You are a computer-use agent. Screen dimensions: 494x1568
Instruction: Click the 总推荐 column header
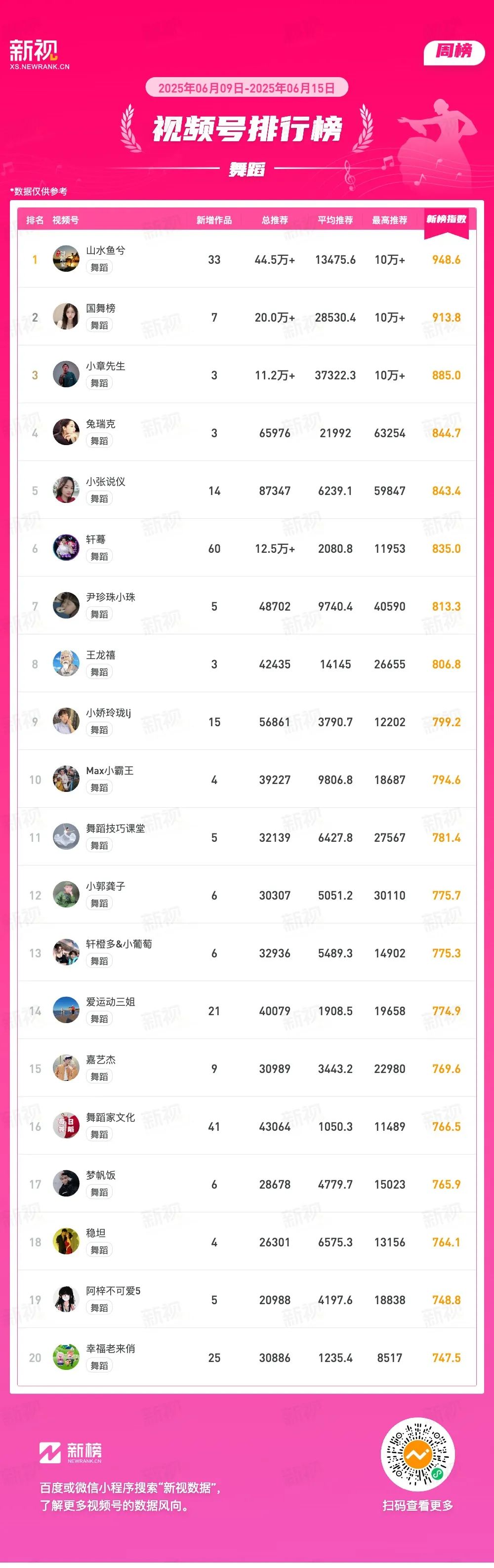274,220
